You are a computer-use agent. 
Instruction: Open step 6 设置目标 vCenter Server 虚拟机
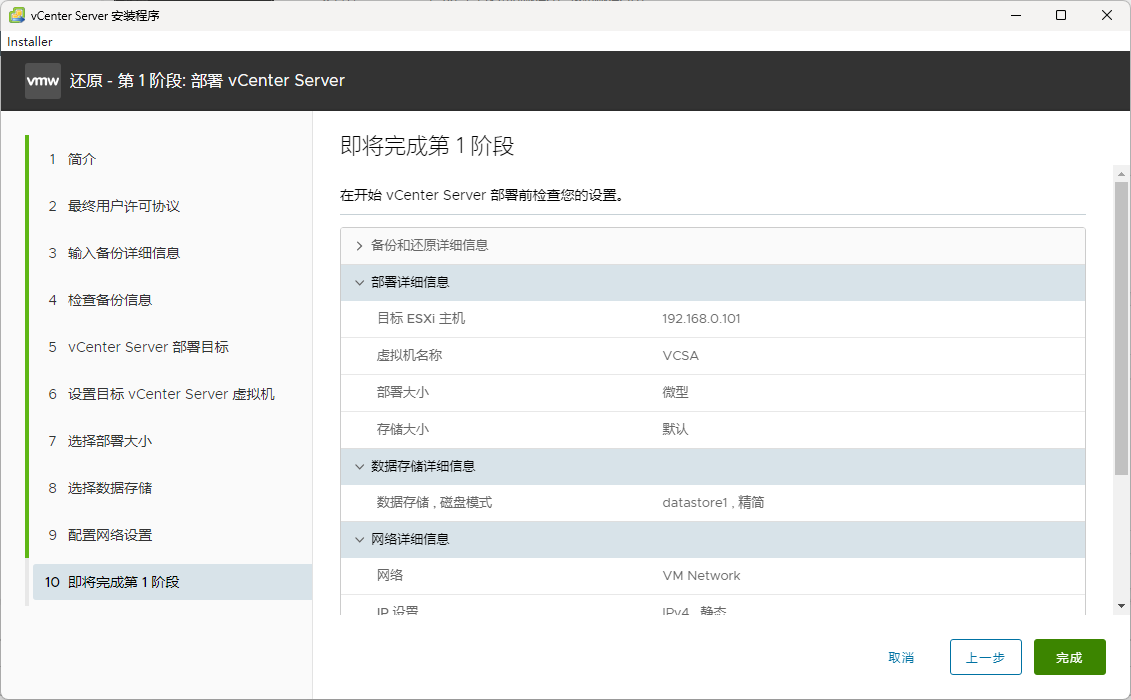pos(171,394)
